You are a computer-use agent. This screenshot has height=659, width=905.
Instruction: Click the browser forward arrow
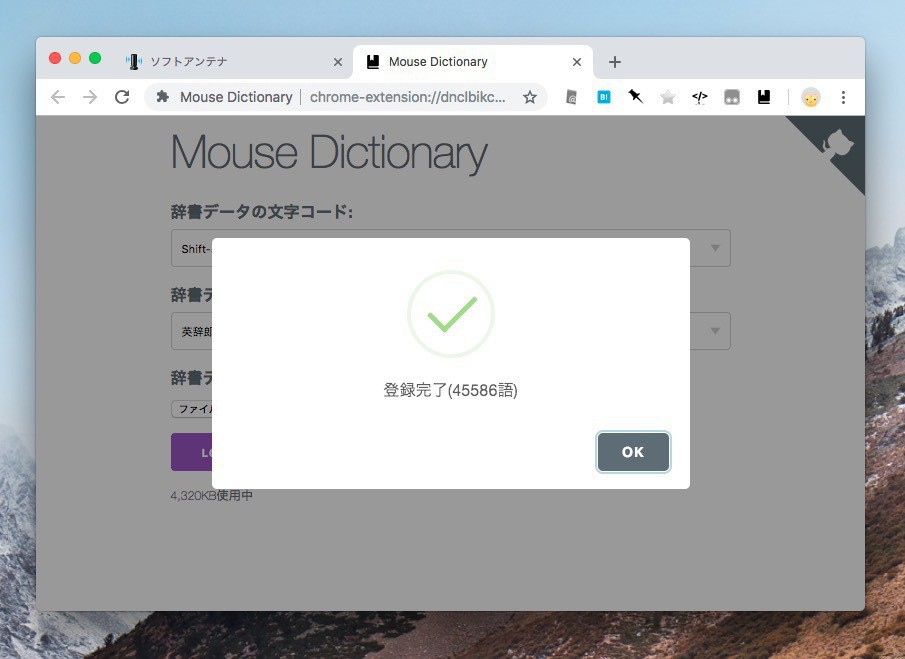click(90, 97)
